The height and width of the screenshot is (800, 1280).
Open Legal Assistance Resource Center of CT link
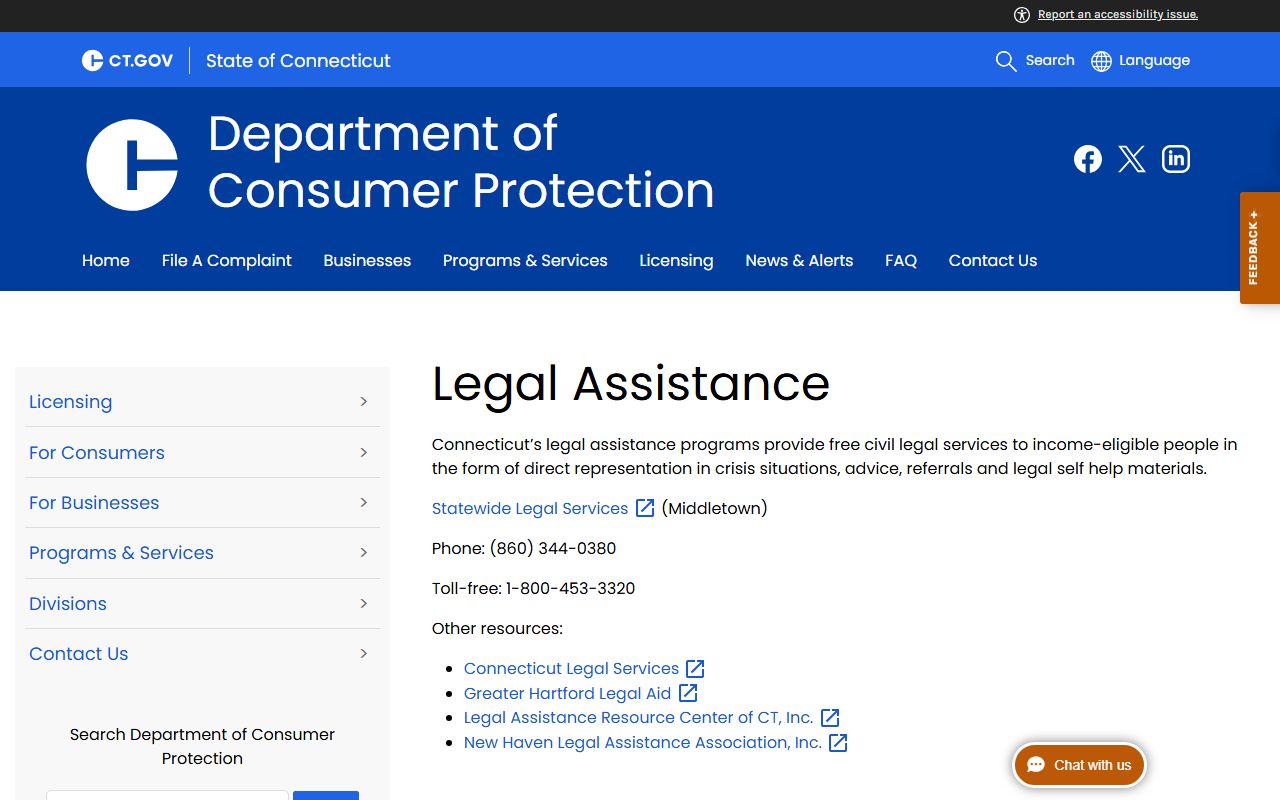[x=639, y=717]
